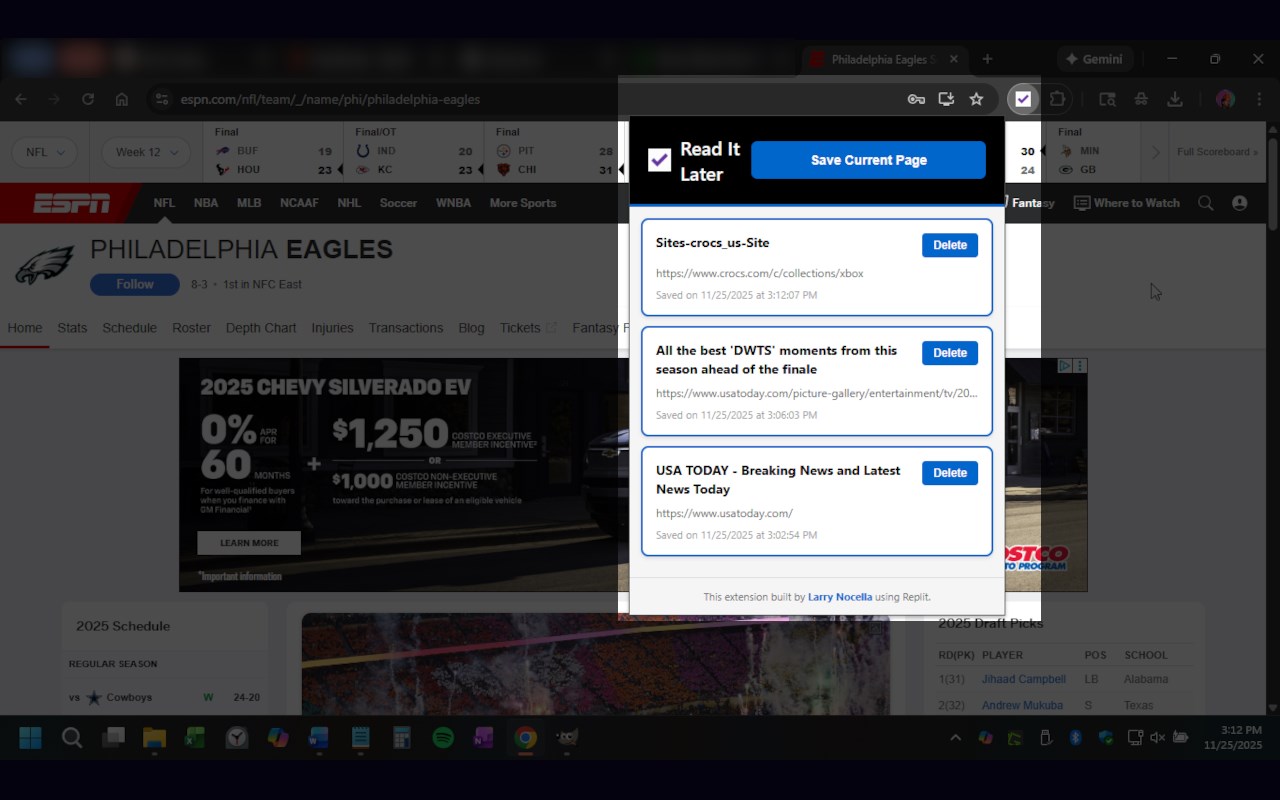The width and height of the screenshot is (1280, 800).
Task: Open the NBA item in ESPN navigation
Action: tap(206, 203)
